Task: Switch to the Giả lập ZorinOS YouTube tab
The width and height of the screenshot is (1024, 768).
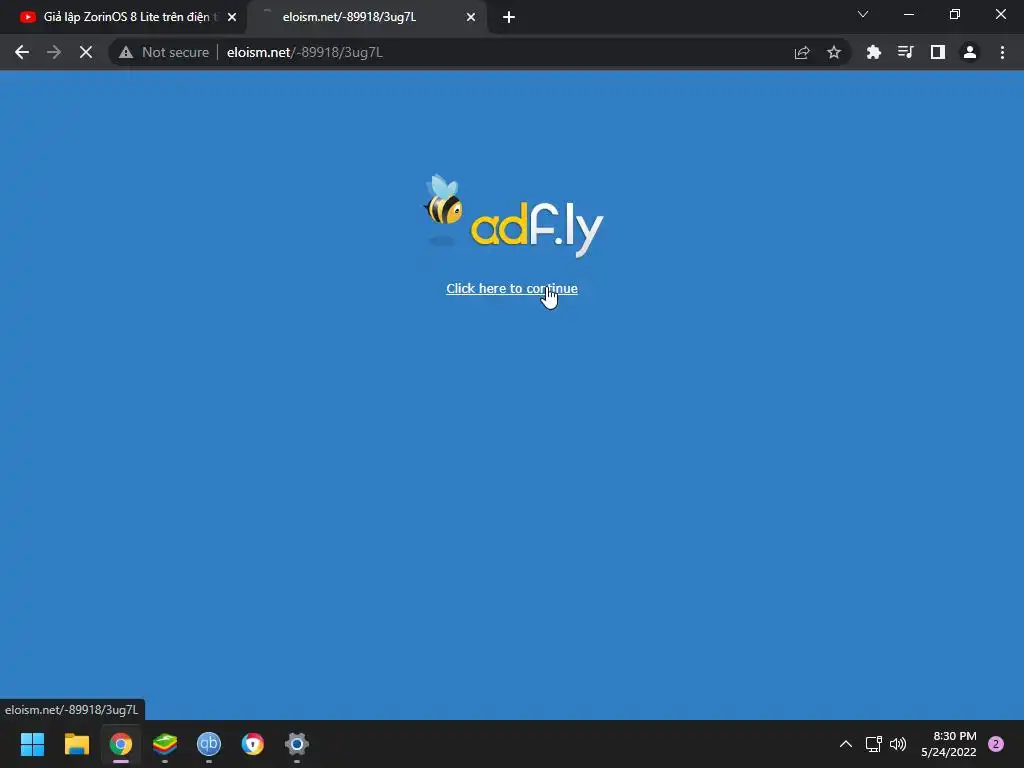Action: point(124,17)
